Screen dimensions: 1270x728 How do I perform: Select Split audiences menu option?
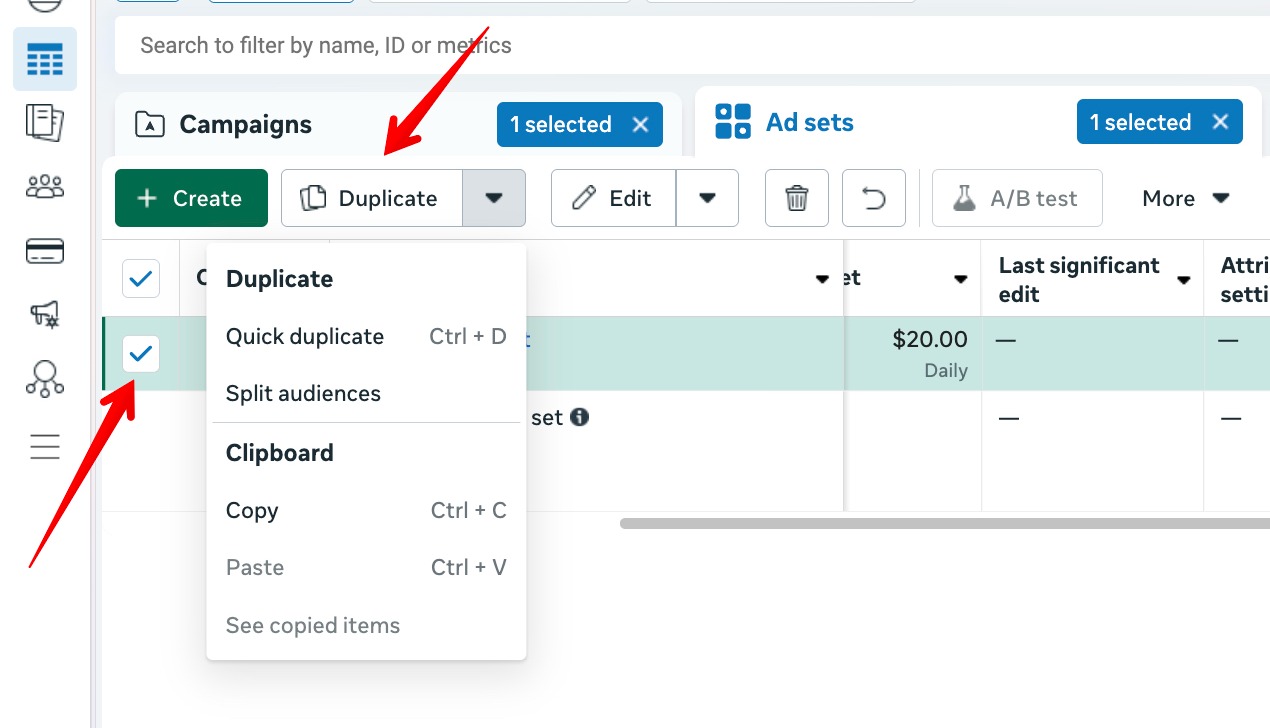point(303,393)
